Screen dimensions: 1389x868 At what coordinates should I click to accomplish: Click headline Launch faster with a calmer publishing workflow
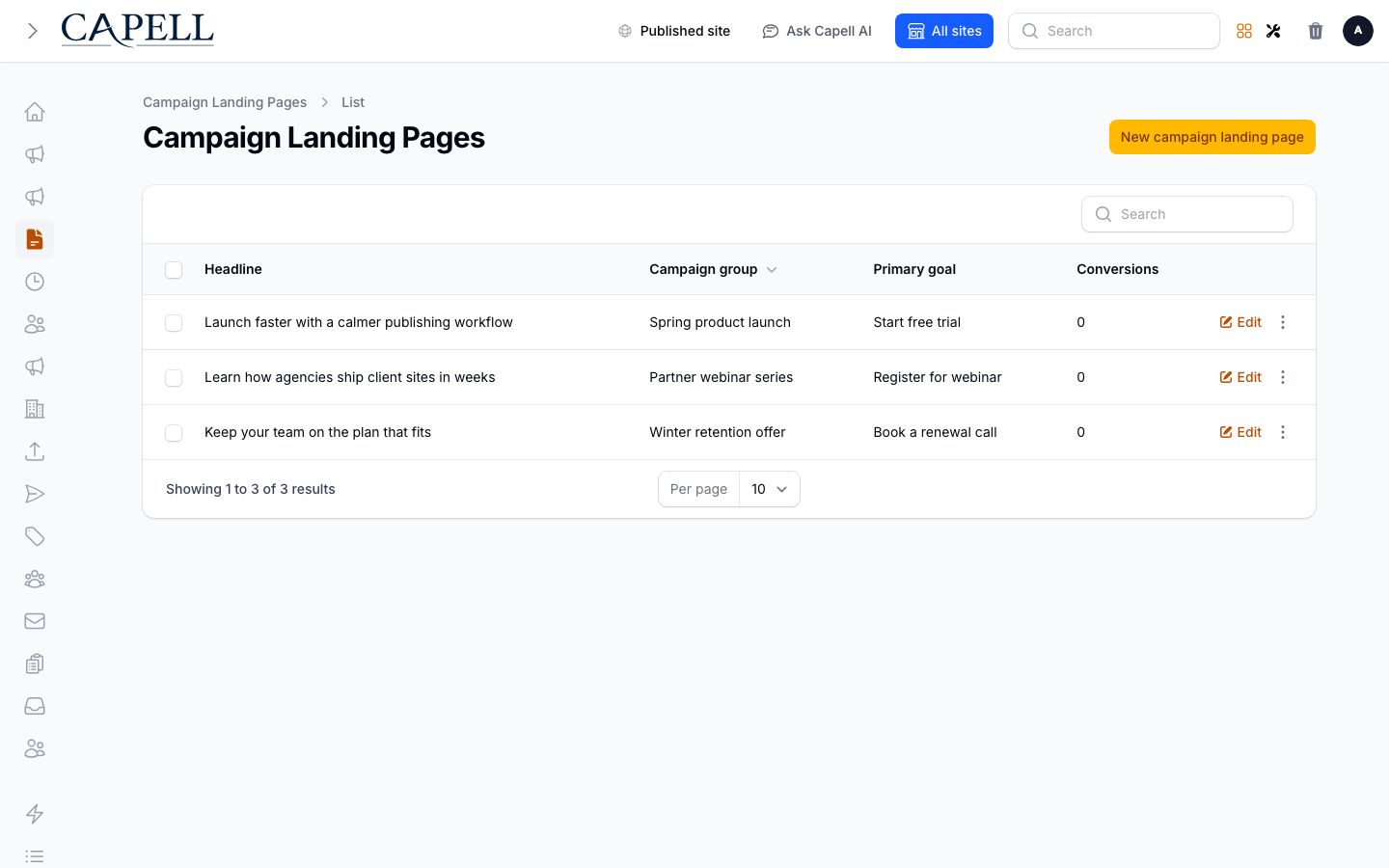point(359,322)
